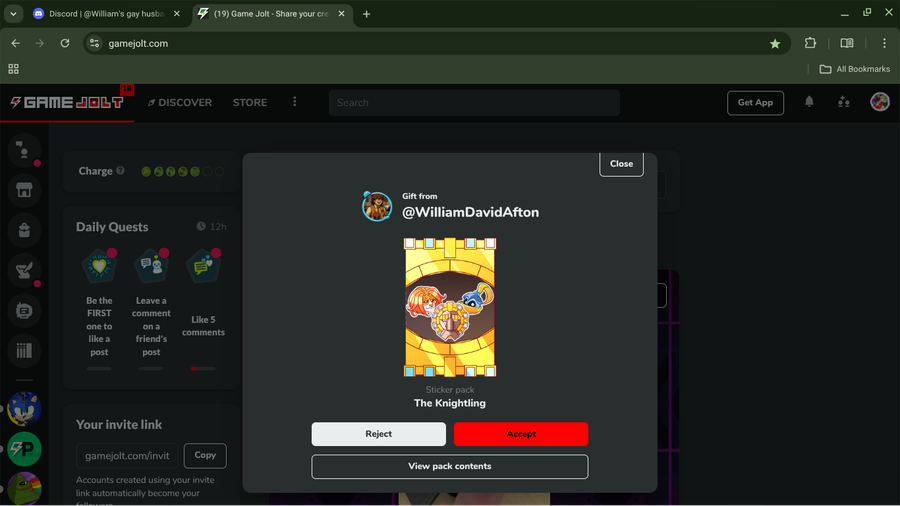Image resolution: width=900 pixels, height=506 pixels.
Task: Open the frog community icon in sidebar
Action: 24,488
